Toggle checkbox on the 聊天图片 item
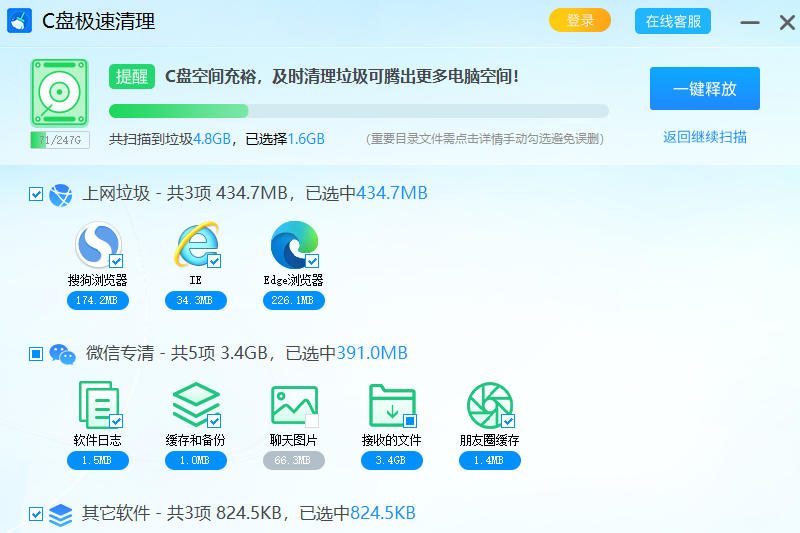Image resolution: width=800 pixels, height=533 pixels. [x=312, y=421]
